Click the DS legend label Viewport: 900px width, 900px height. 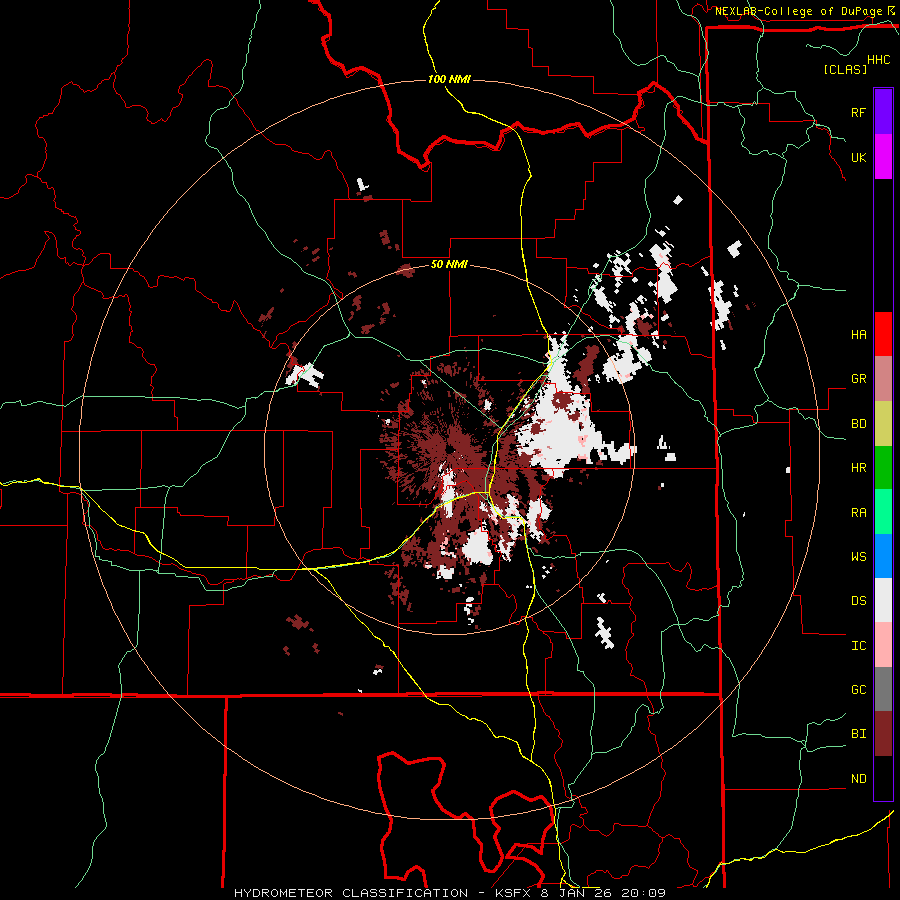(x=858, y=601)
